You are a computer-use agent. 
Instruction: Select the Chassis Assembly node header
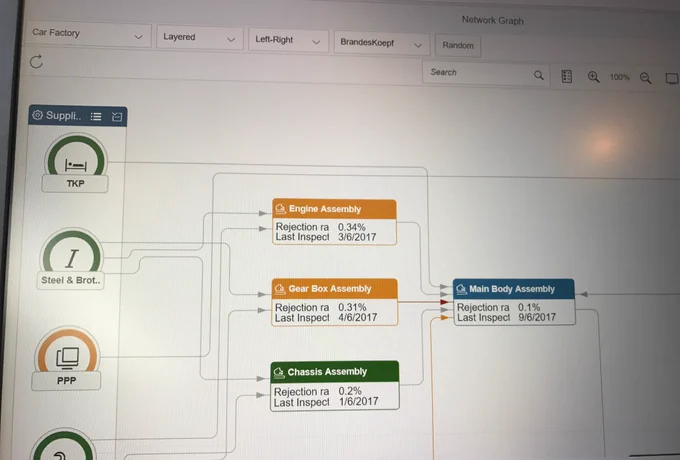pyautogui.click(x=335, y=372)
